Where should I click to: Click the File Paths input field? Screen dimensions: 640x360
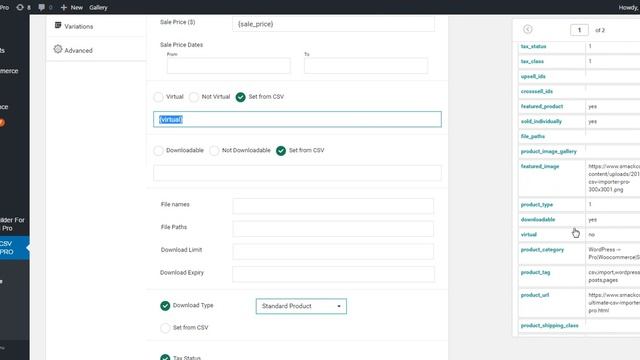(x=333, y=229)
